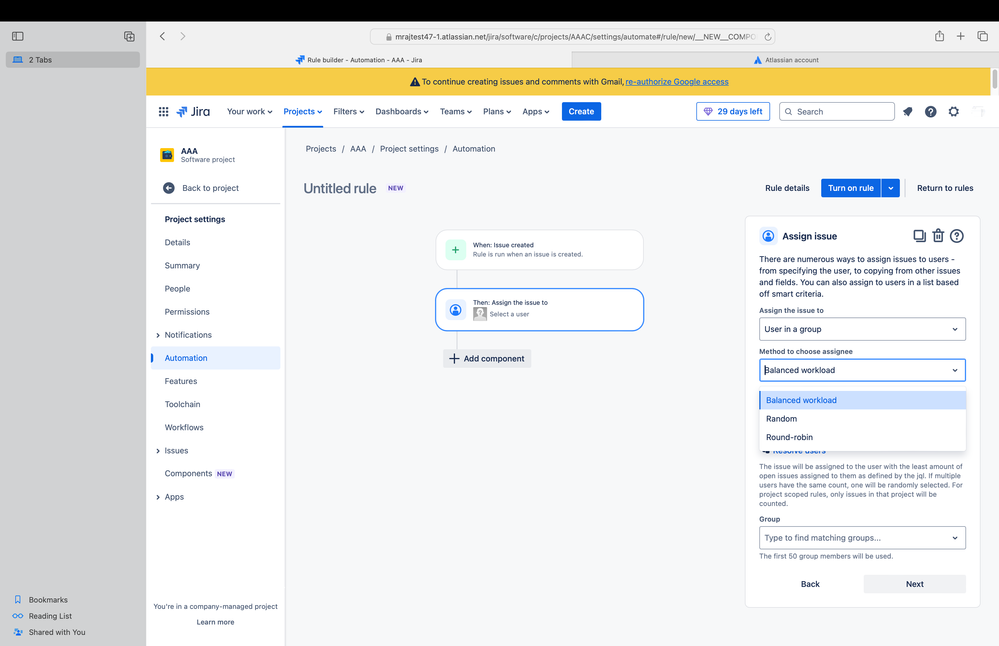Open Rule details
This screenshot has width=999, height=646.
(x=787, y=188)
